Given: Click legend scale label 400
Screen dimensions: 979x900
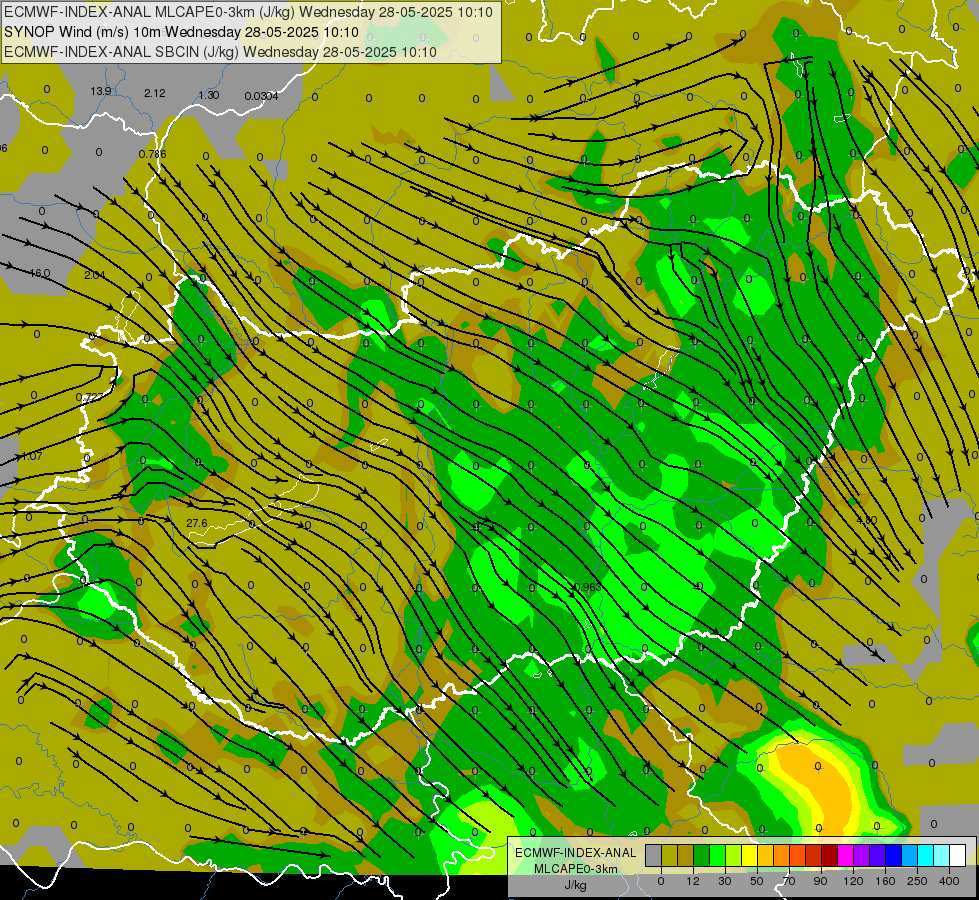Looking at the screenshot, I should coord(949,881).
